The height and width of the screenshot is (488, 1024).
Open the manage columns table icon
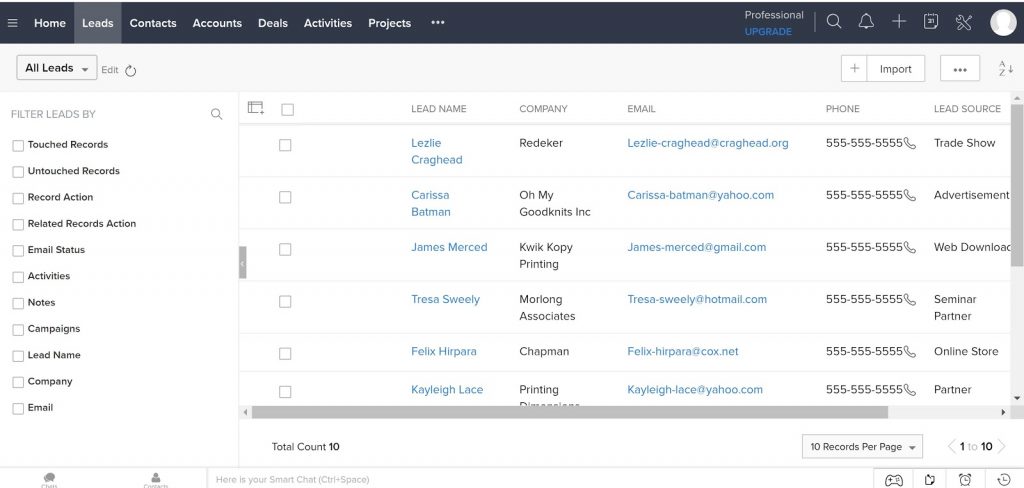(256, 108)
